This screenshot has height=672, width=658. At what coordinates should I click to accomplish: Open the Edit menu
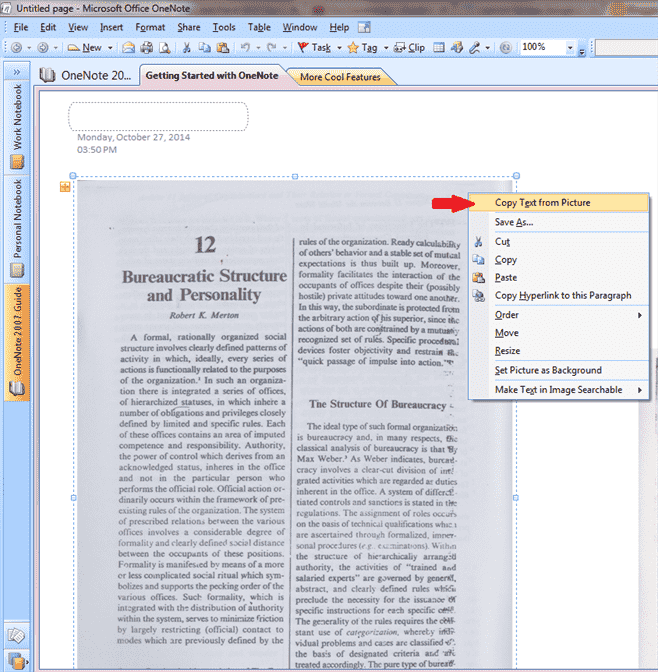coord(48,27)
